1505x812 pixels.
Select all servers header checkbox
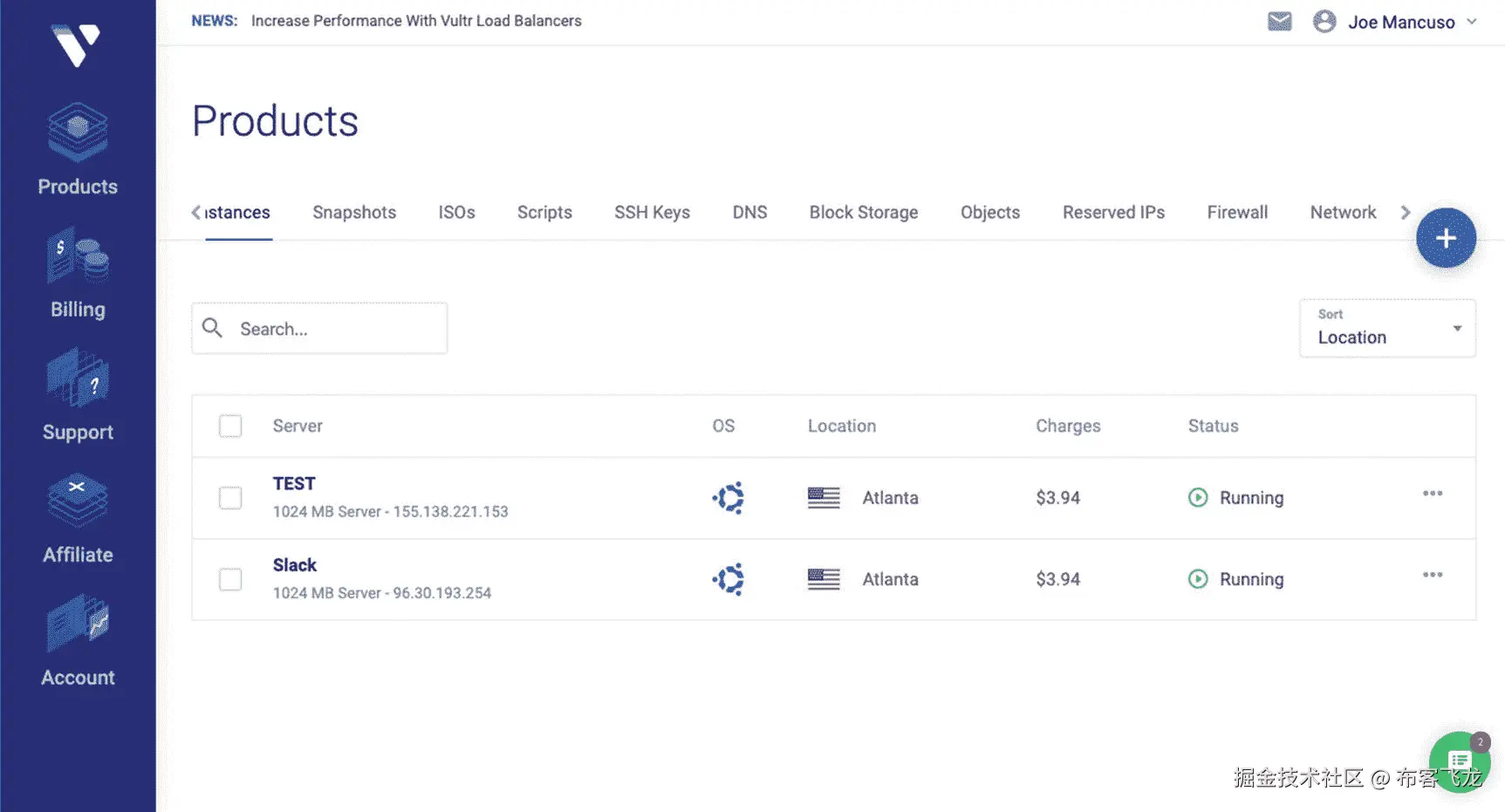[x=230, y=426]
